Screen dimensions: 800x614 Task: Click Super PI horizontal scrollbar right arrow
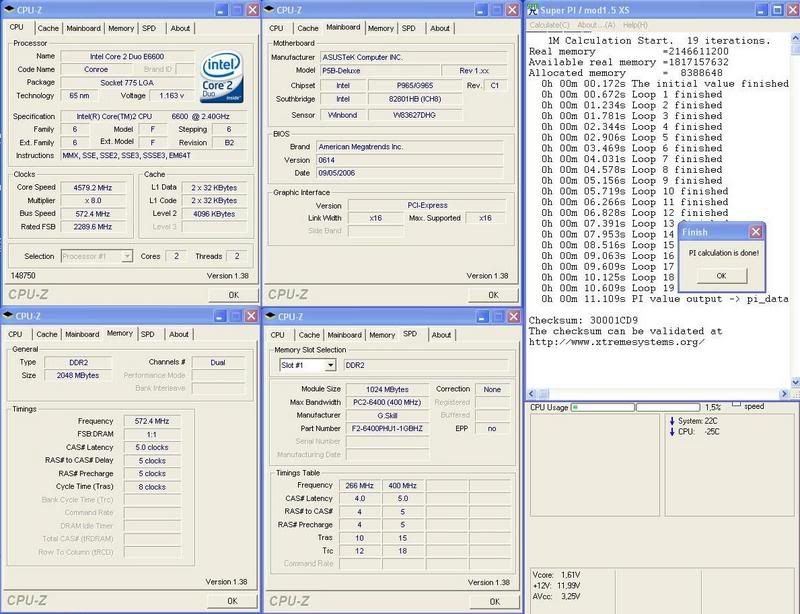784,394
